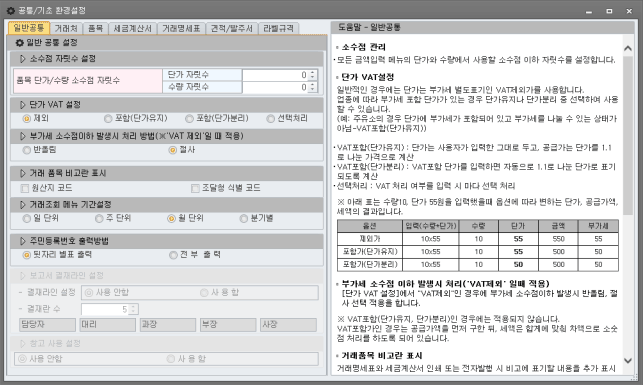
Task: Select the 제외 VAT radio button
Action: [x=27, y=119]
